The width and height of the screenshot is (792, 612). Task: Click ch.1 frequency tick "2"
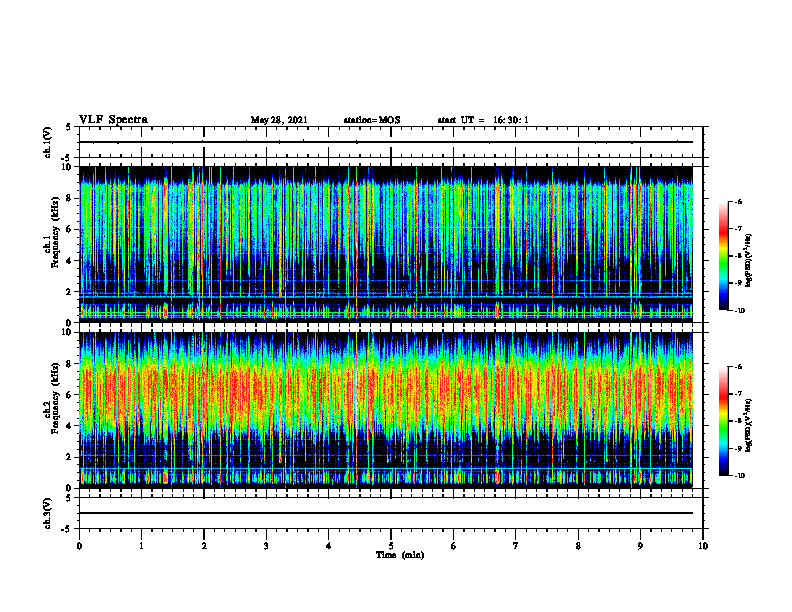70,292
